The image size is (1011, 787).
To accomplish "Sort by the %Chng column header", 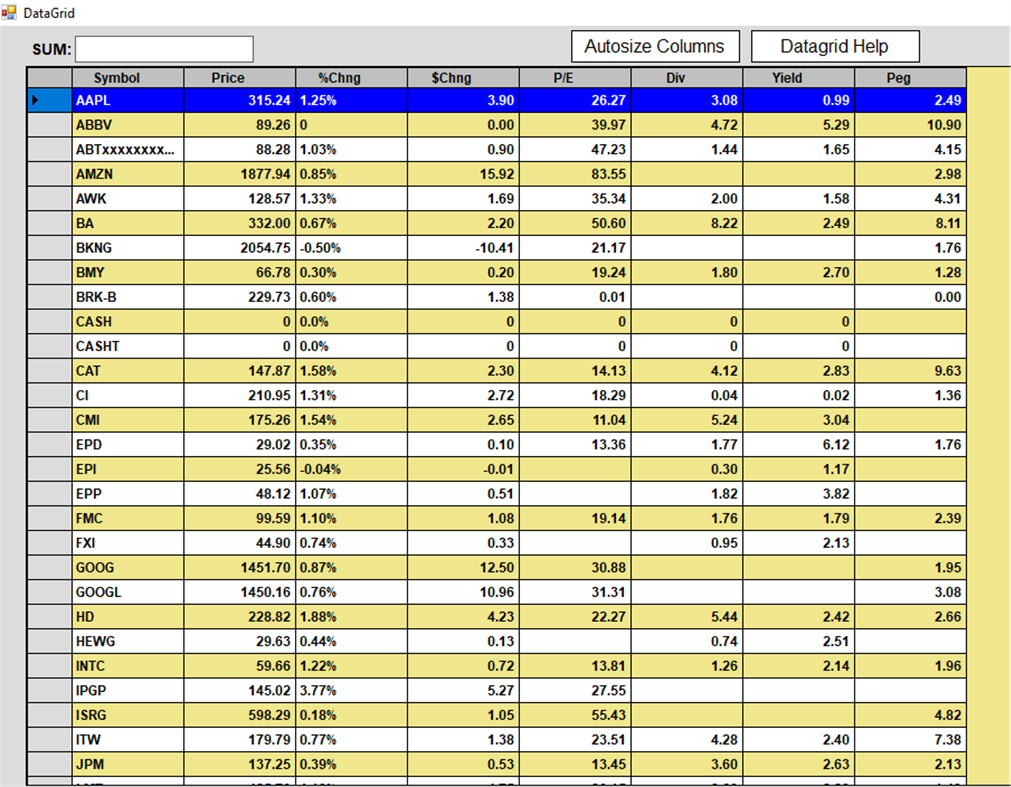I will coord(351,78).
